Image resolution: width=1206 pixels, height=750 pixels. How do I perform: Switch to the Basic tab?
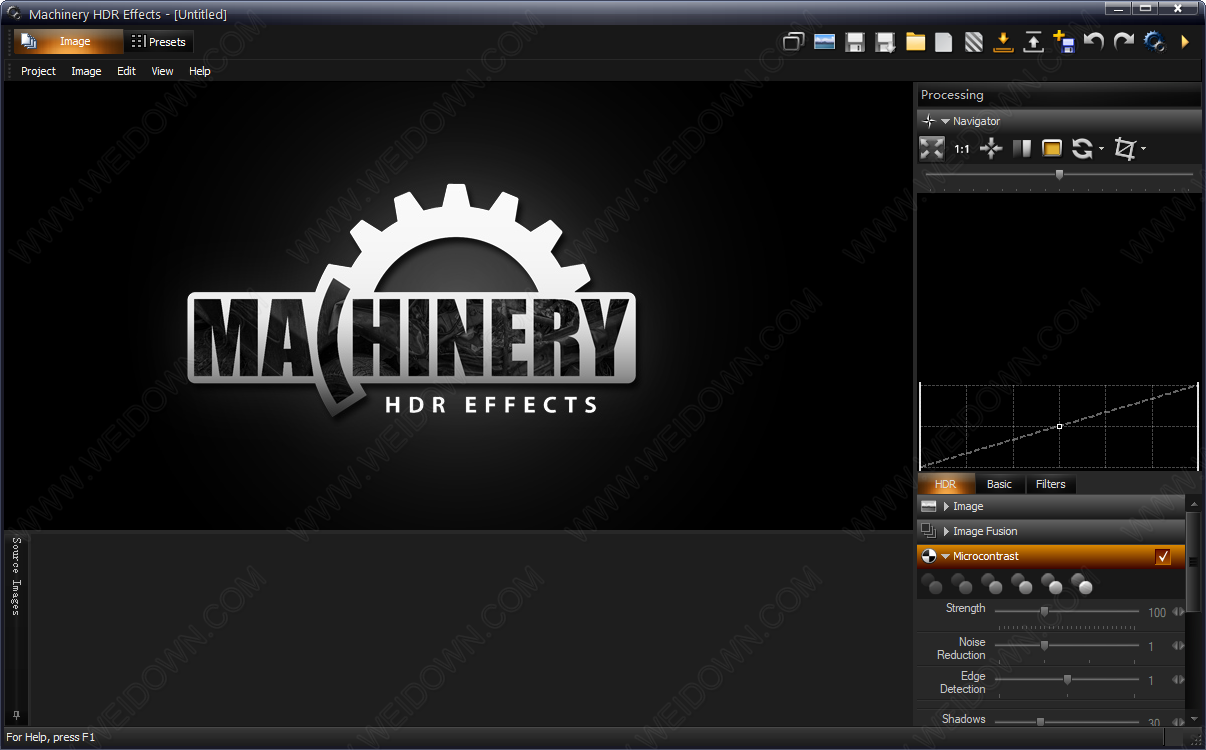point(999,484)
